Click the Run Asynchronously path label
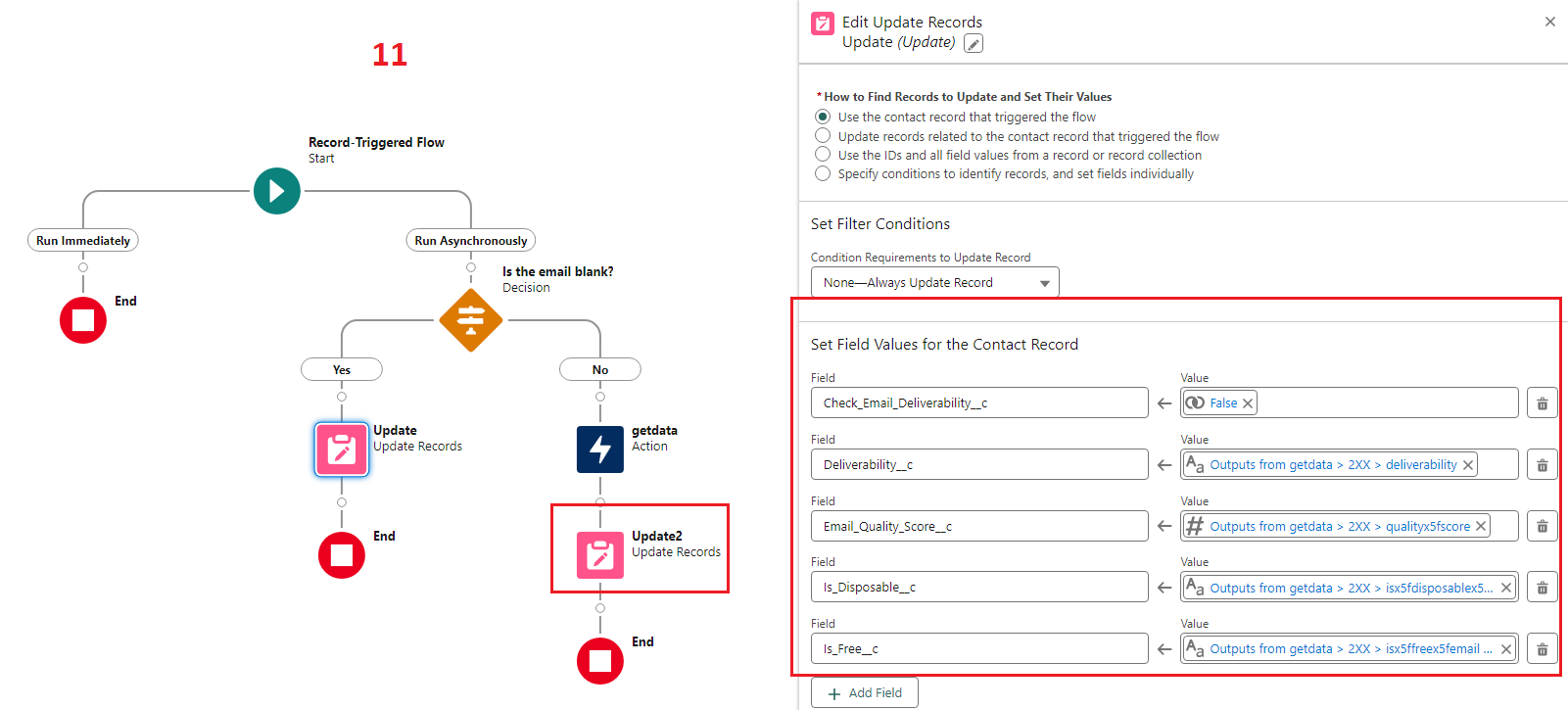Viewport: 1568px width, 710px height. (x=471, y=241)
